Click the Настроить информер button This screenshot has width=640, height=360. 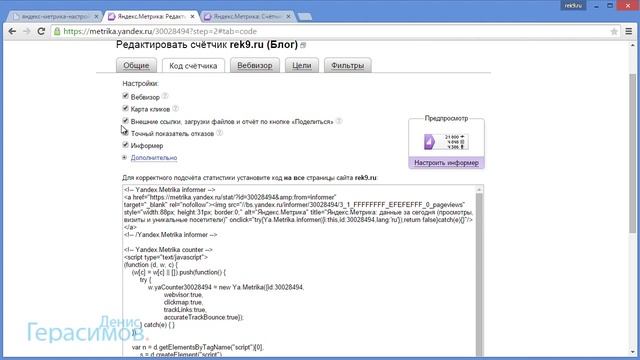446,163
